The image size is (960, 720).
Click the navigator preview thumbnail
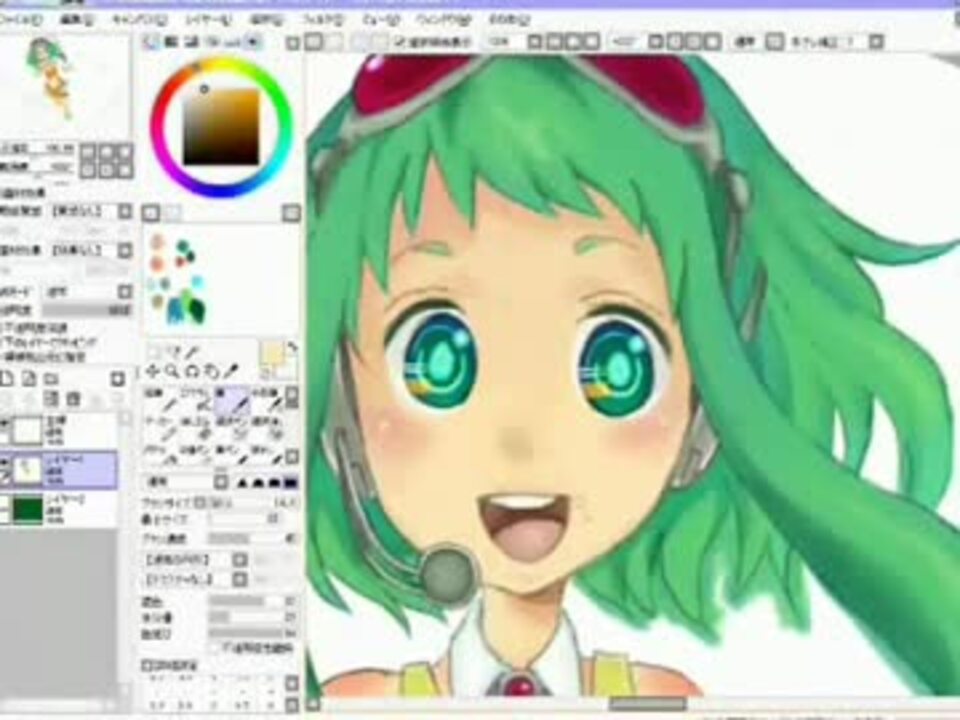[x=64, y=85]
